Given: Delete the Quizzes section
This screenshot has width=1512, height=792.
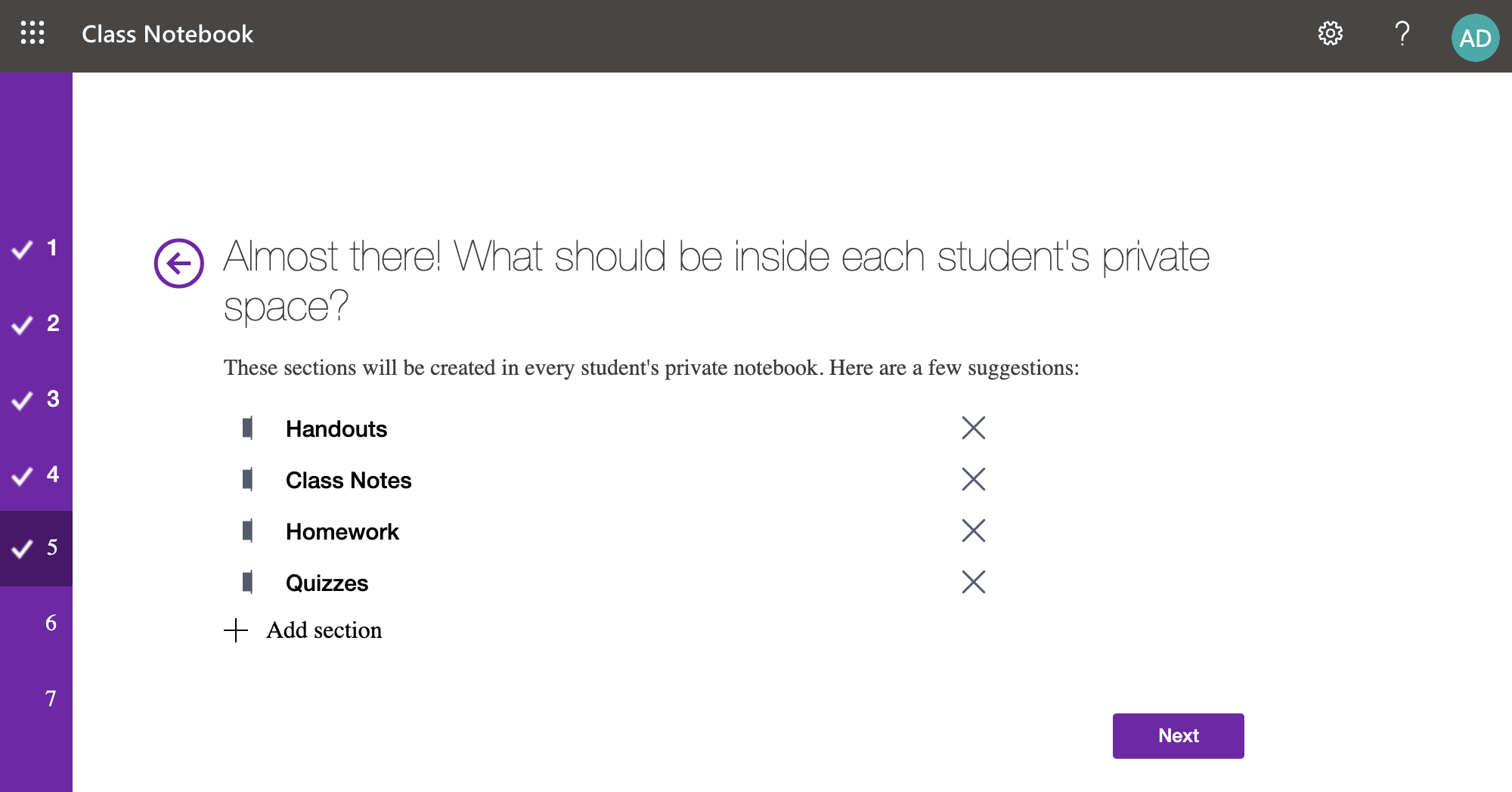Looking at the screenshot, I should tap(973, 582).
